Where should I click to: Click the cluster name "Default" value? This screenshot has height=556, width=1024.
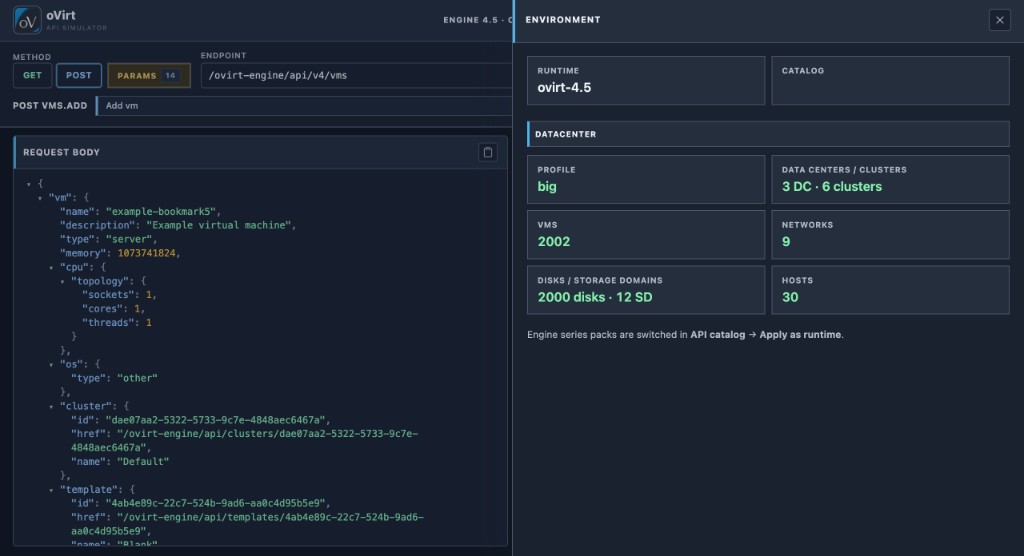(143, 462)
